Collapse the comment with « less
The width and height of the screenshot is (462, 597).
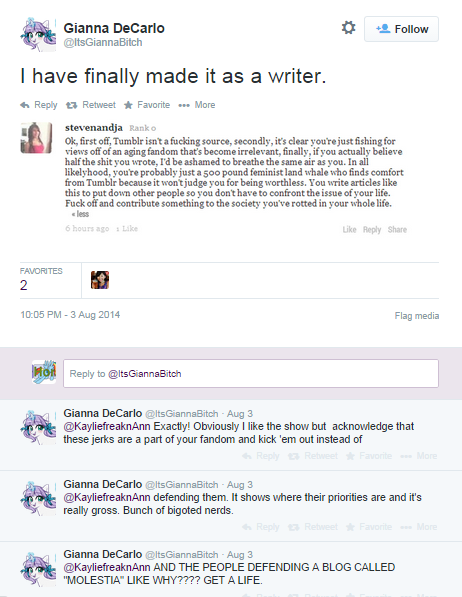click(80, 214)
